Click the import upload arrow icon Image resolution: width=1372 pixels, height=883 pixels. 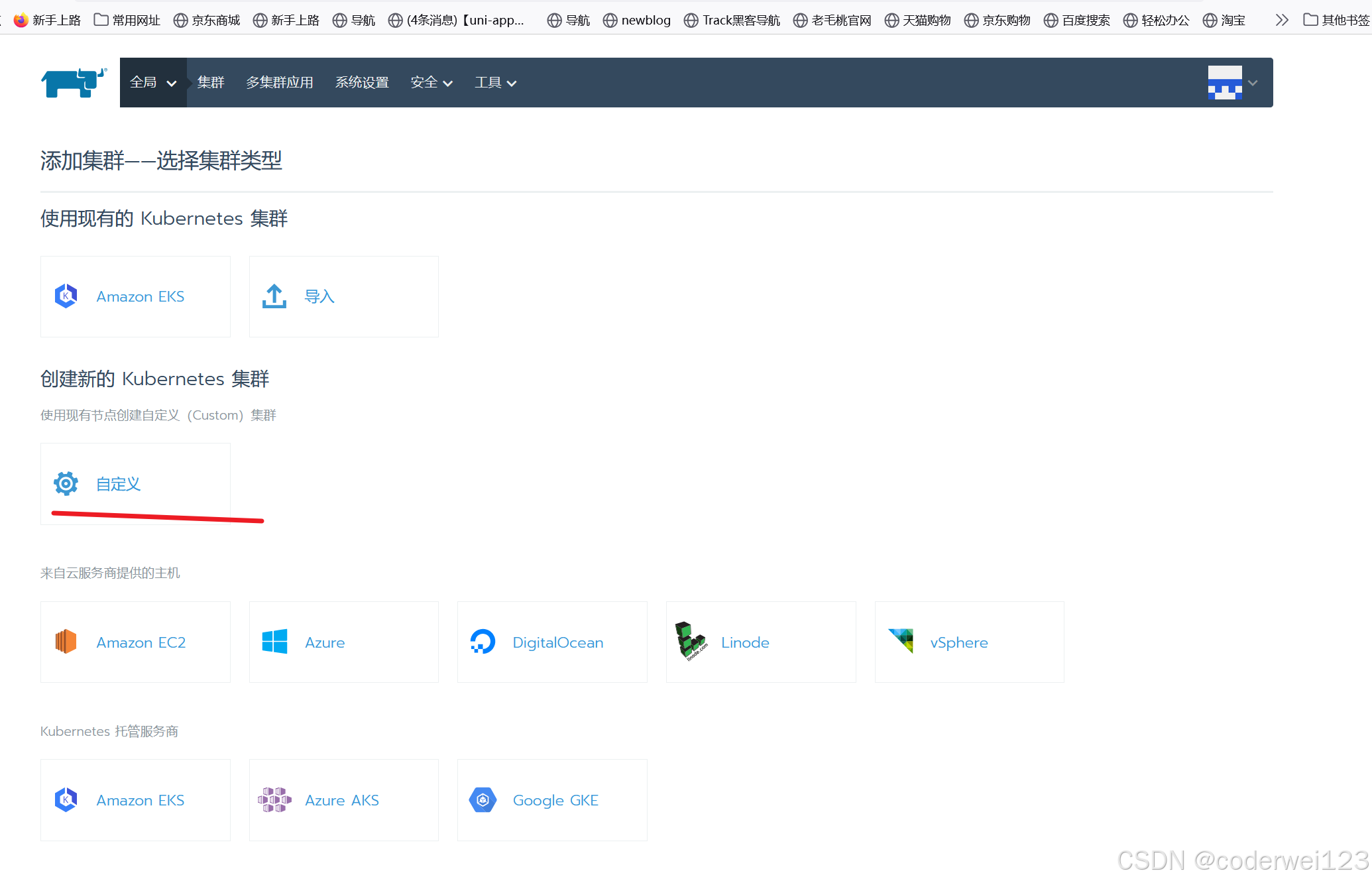click(274, 296)
